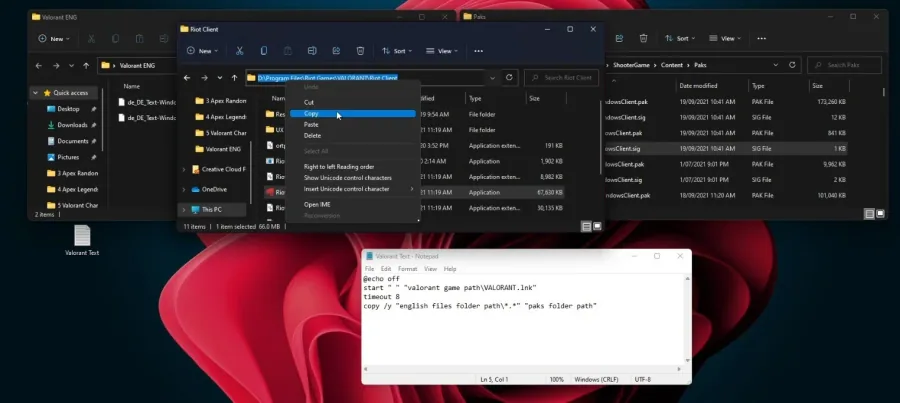Choose Open IME from the context menu
The image size is (900, 403).
352,204
